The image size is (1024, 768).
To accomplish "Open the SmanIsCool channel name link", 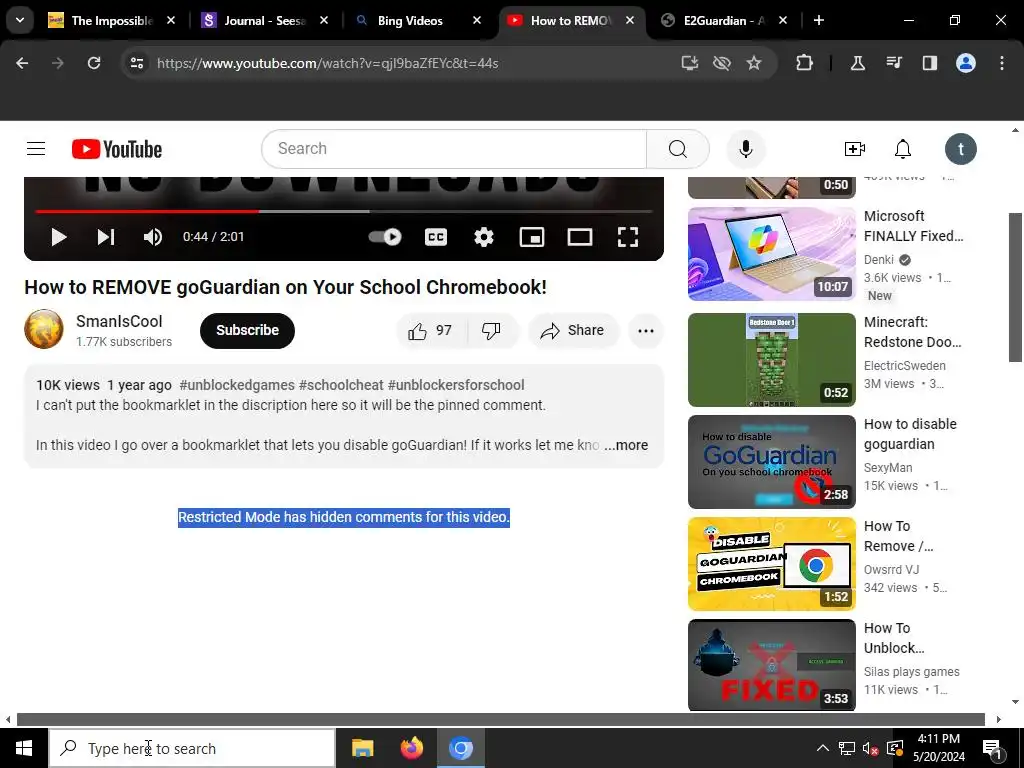I will click(119, 321).
